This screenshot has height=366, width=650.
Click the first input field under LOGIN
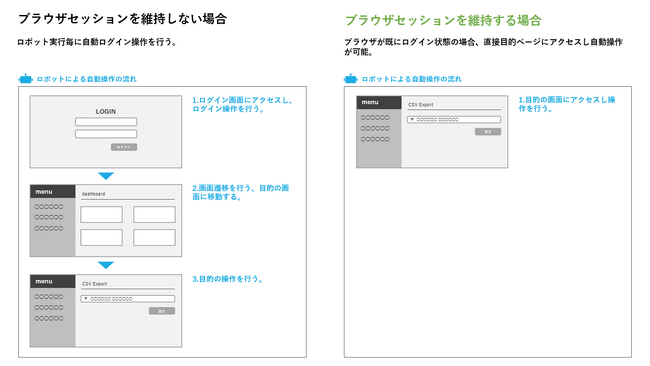[106, 122]
